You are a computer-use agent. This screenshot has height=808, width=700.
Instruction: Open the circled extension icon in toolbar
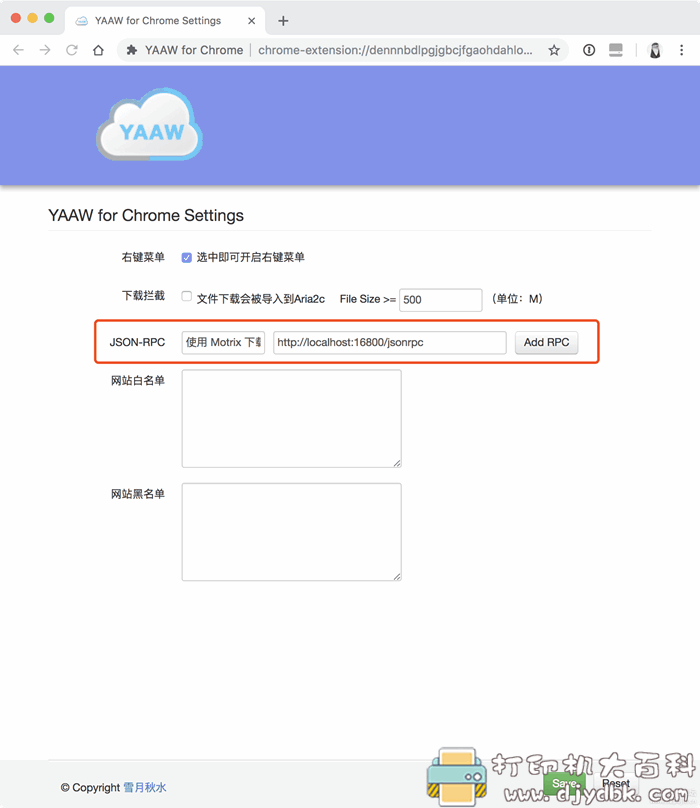[589, 50]
